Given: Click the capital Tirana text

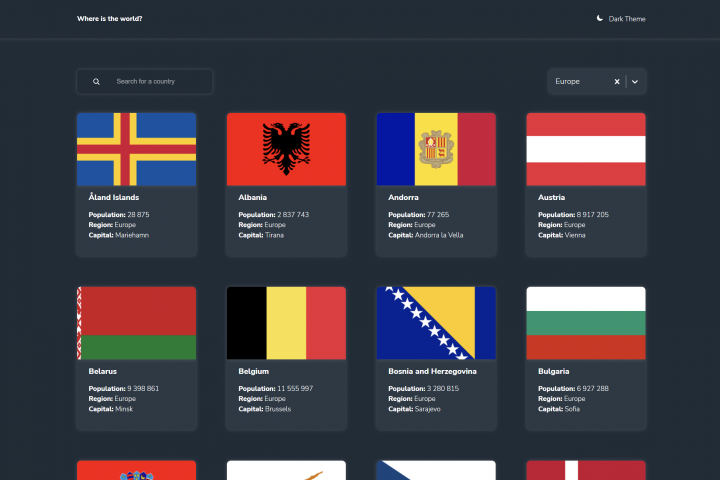Looking at the screenshot, I should point(275,235).
